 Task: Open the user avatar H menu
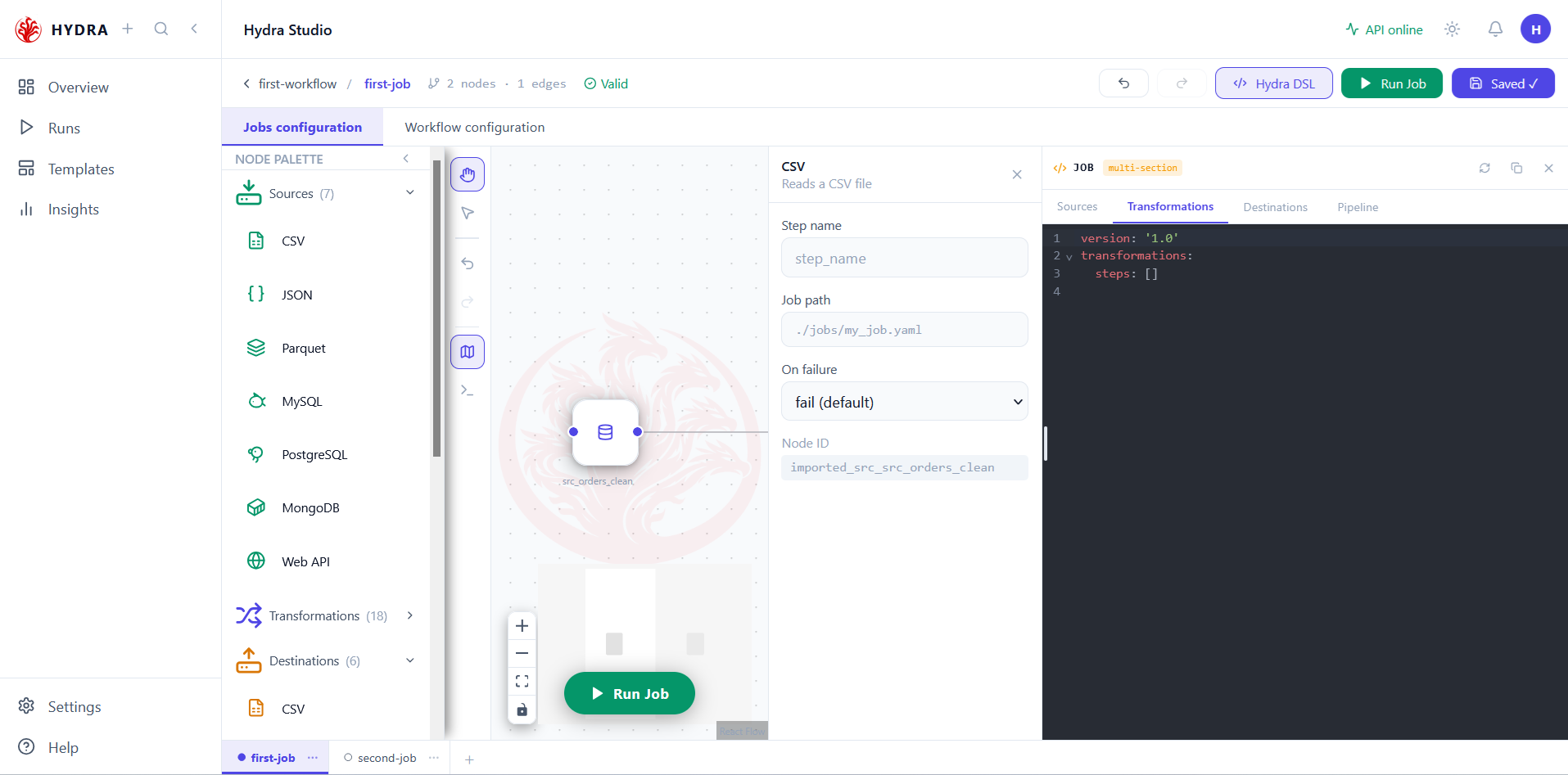tap(1536, 29)
